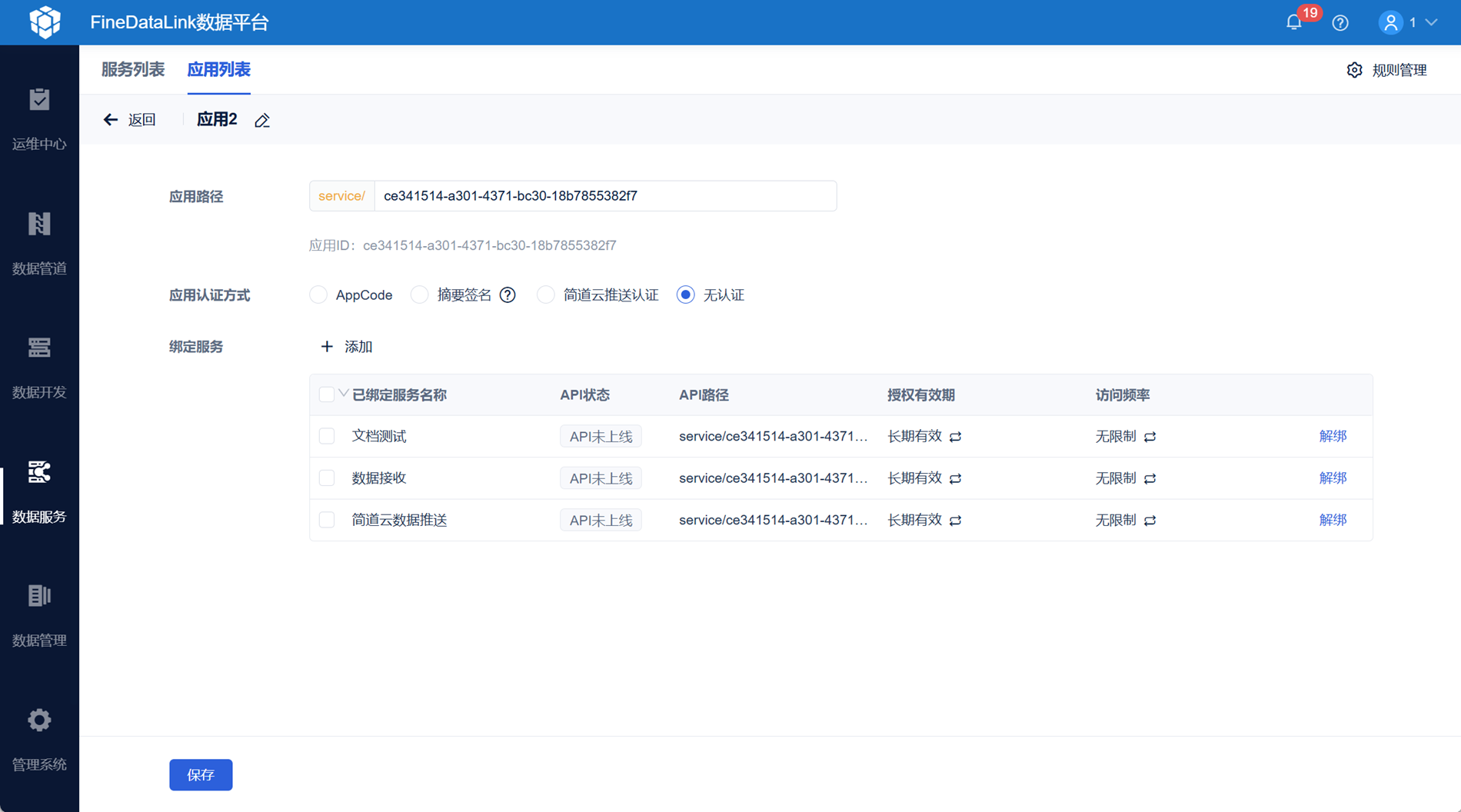
Task: Unbind 简道云数据推送 via the 解绑 link
Action: pos(1333,520)
